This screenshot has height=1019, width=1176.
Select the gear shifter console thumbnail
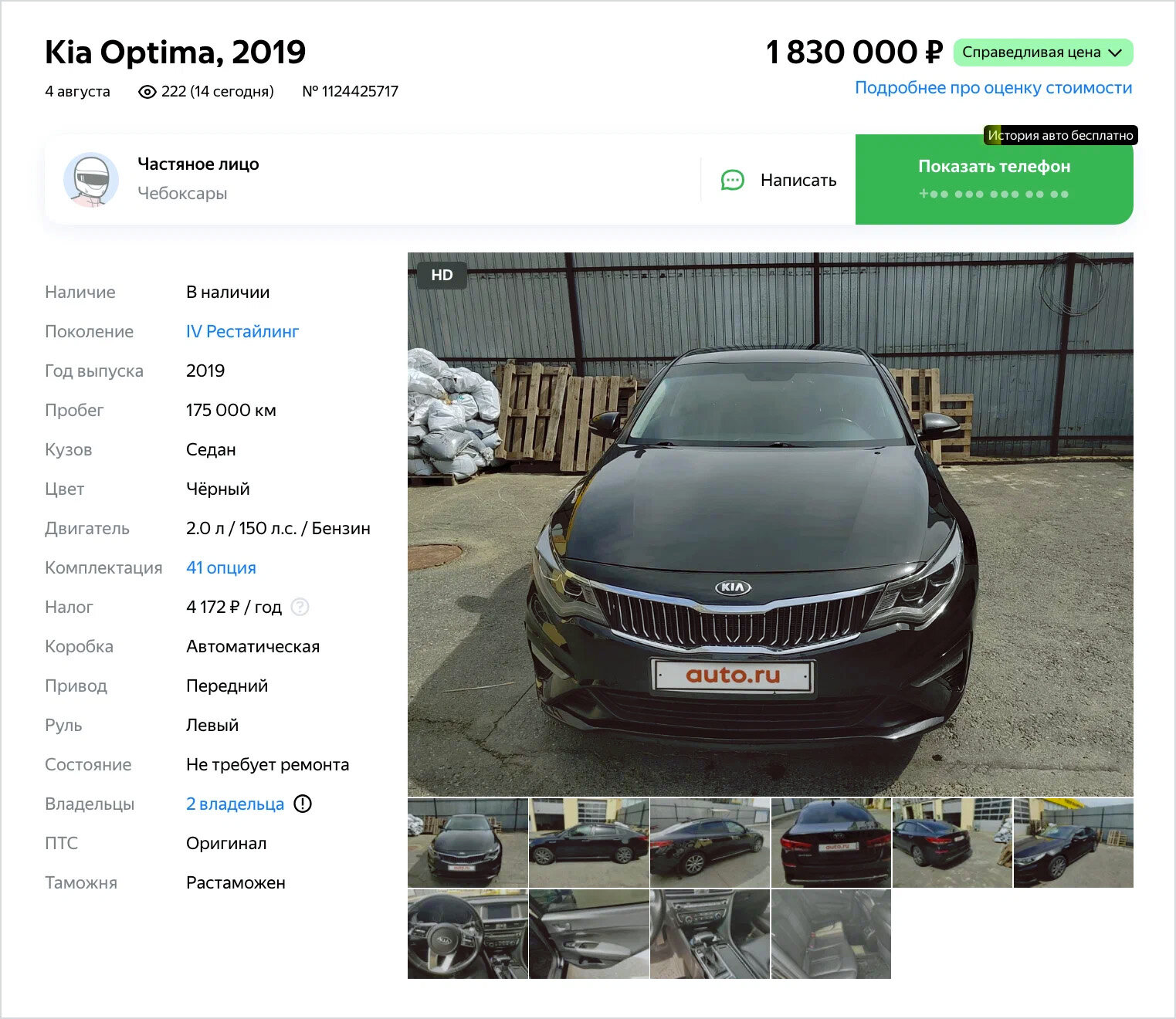click(710, 934)
